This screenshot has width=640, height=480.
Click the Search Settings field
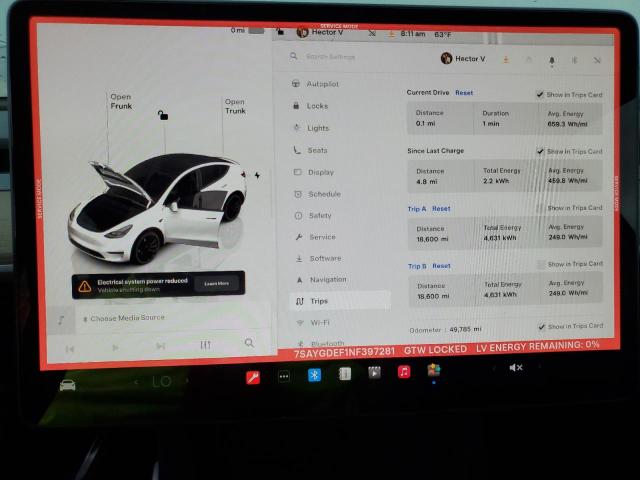[331, 57]
